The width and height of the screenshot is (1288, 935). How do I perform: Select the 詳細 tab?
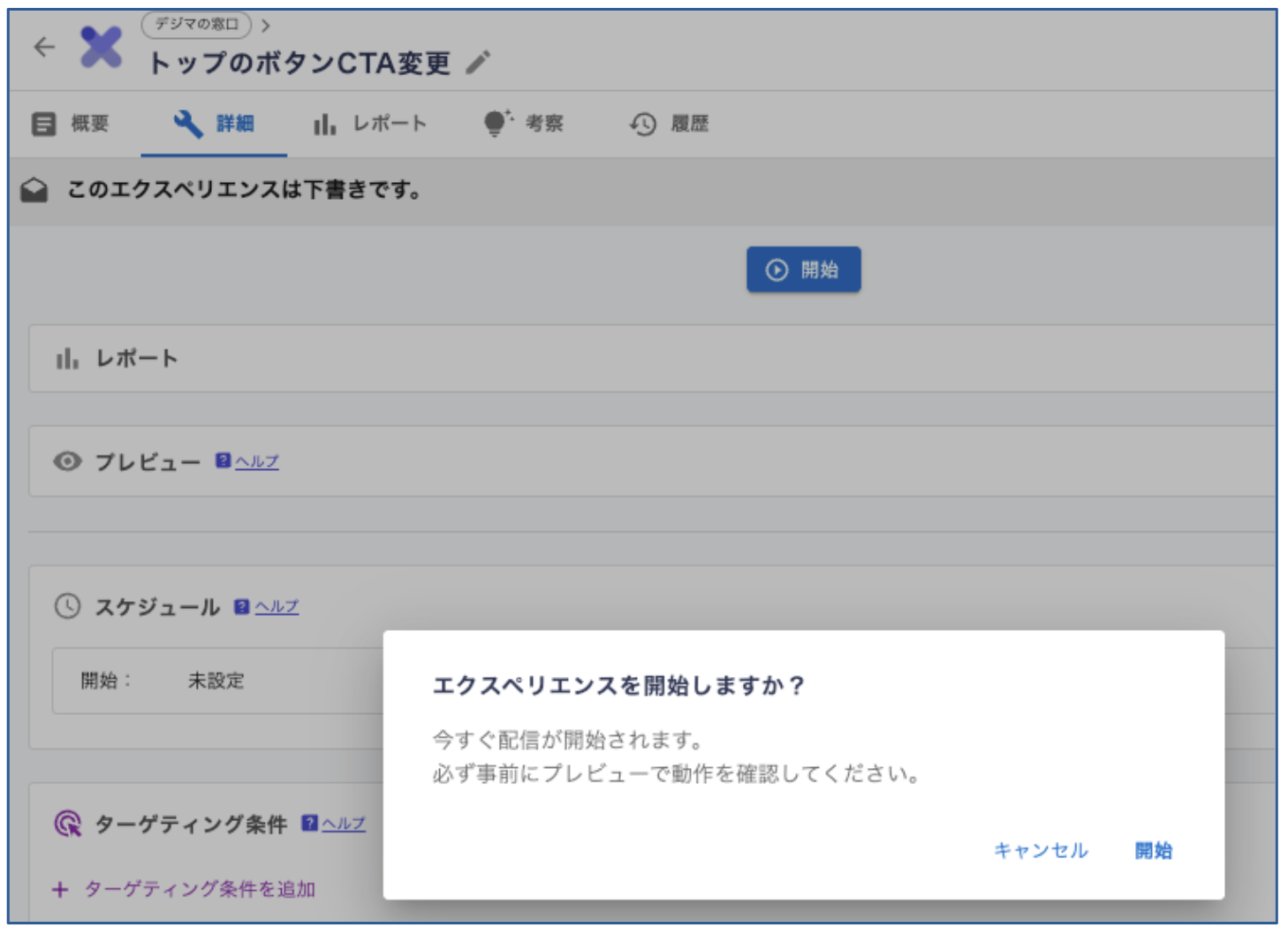pos(214,124)
